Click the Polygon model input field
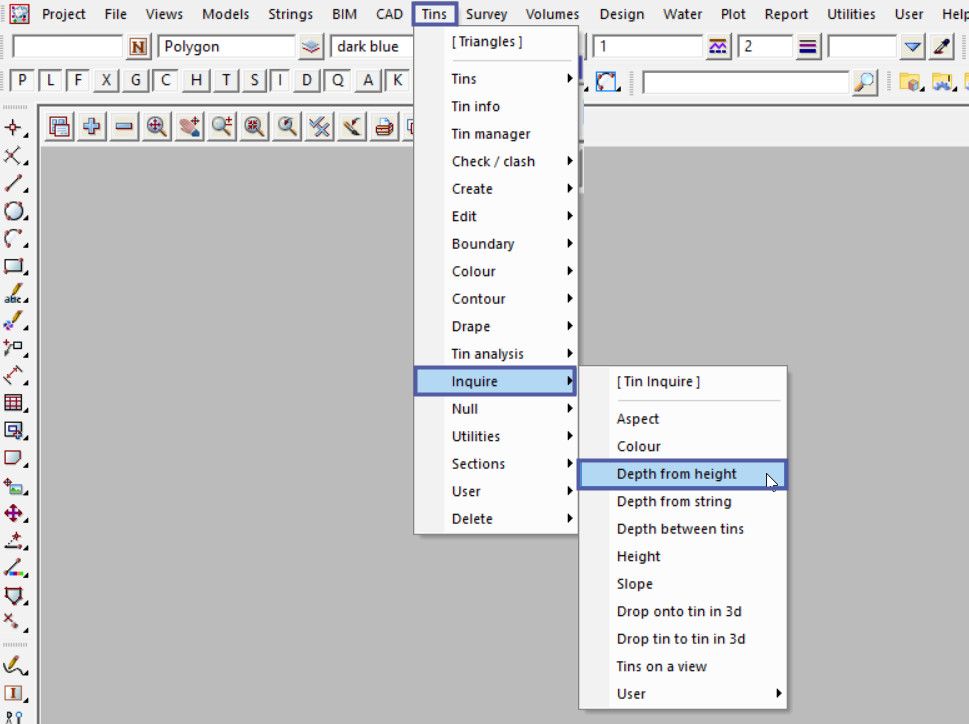The width and height of the screenshot is (969, 724). point(226,47)
